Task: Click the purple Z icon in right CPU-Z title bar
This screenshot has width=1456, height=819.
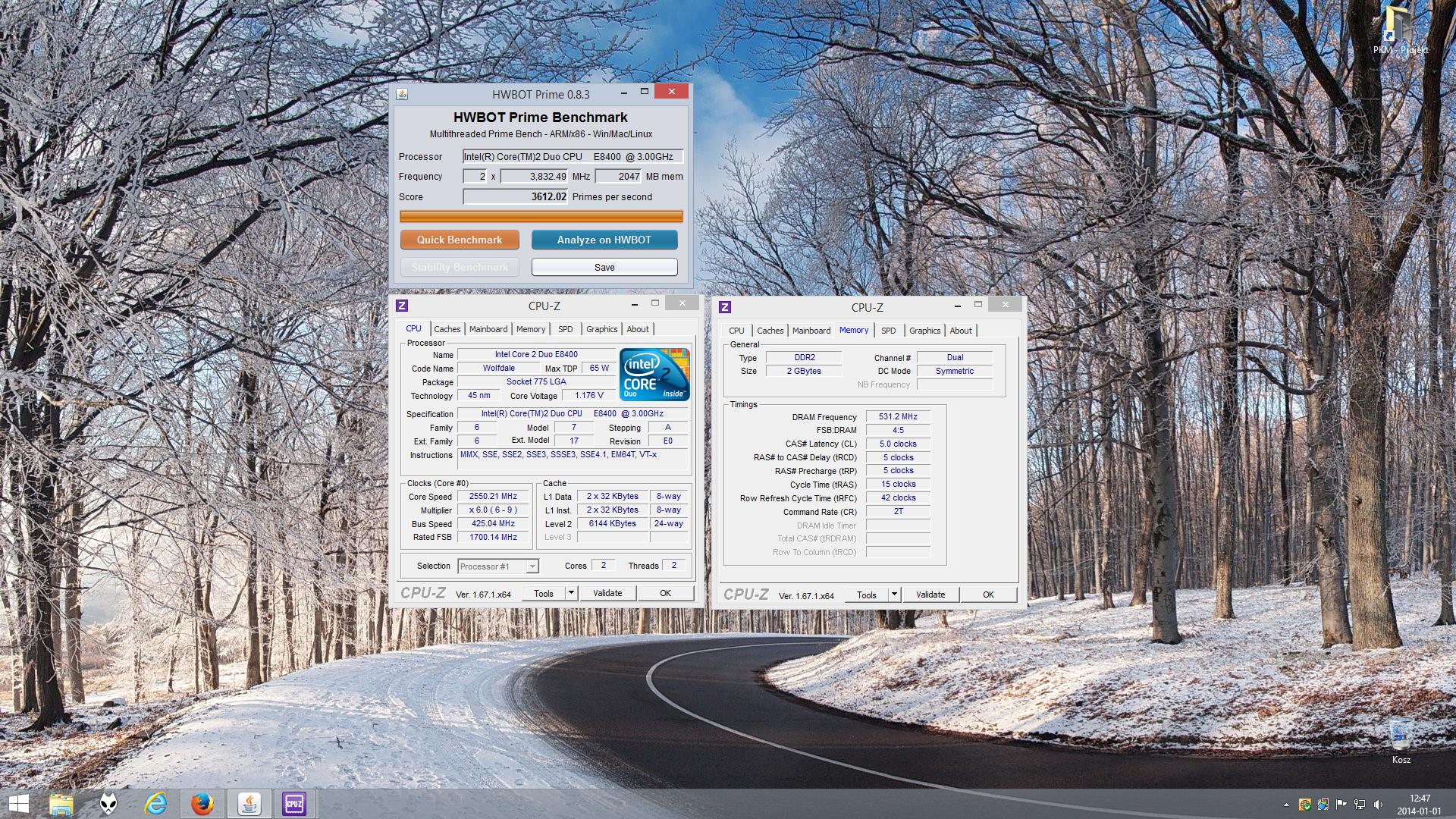Action: (x=725, y=307)
